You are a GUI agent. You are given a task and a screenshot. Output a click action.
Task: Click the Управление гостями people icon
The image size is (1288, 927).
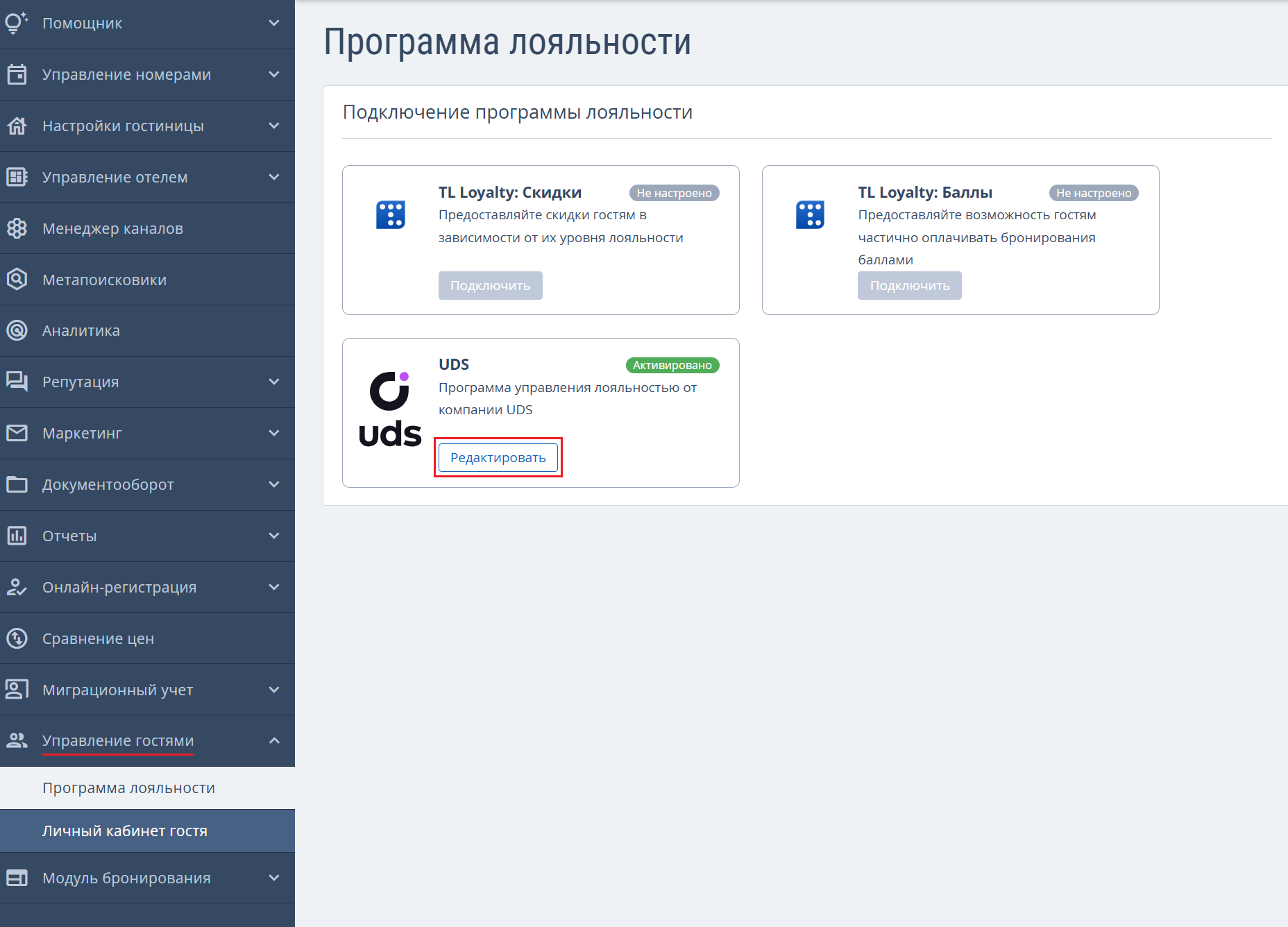[x=17, y=740]
